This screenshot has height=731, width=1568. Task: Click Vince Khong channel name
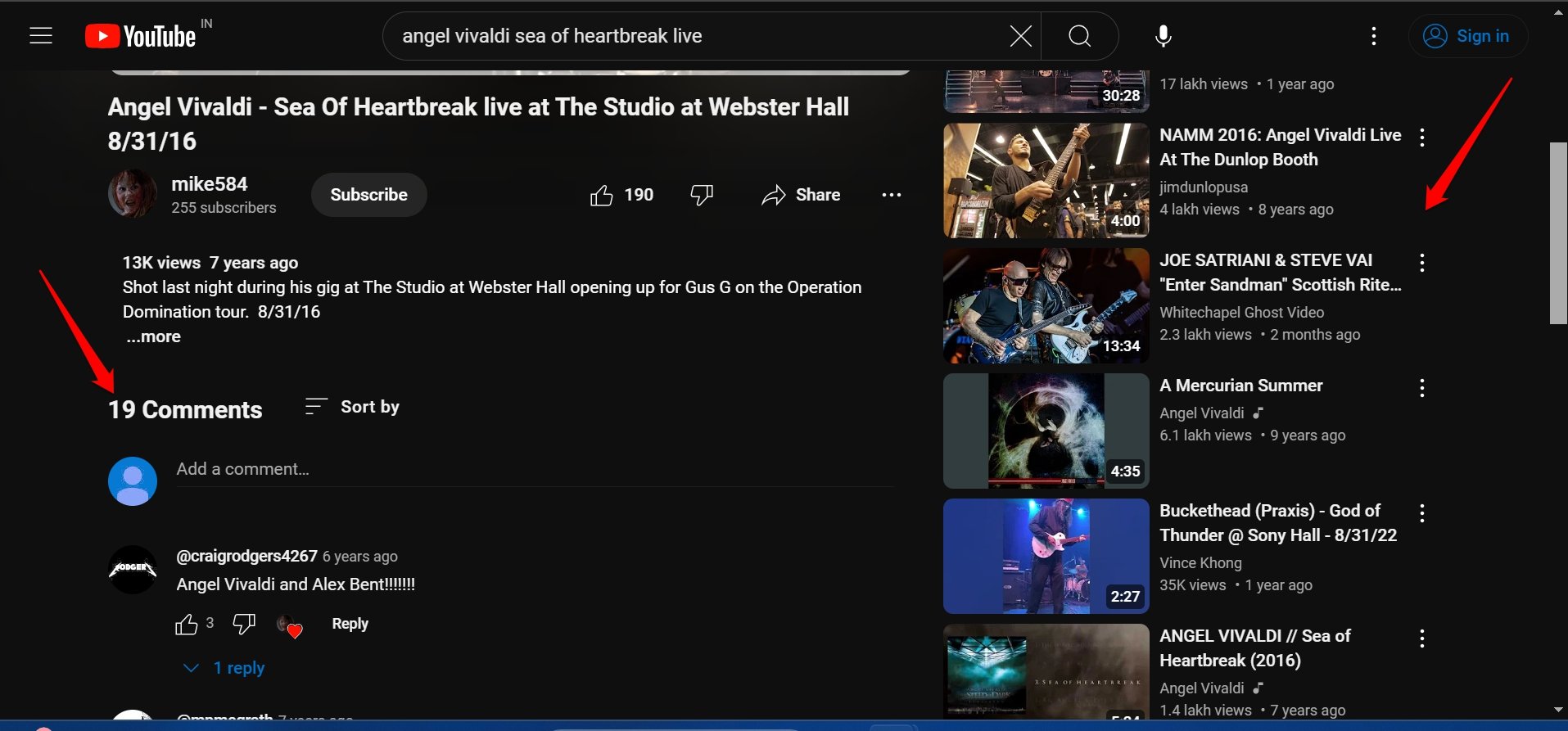pyautogui.click(x=1200, y=563)
